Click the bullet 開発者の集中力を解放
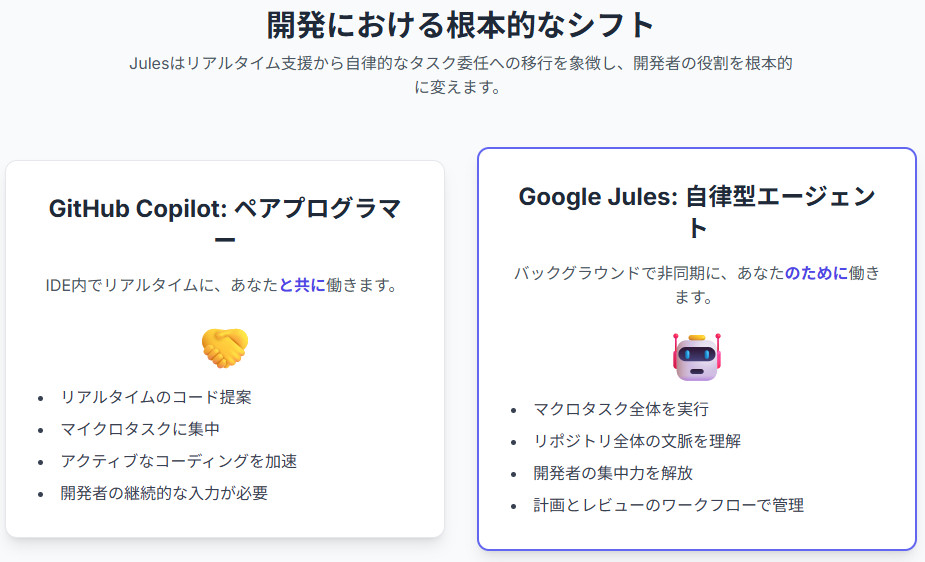The width and height of the screenshot is (925, 562). pyautogui.click(x=613, y=473)
